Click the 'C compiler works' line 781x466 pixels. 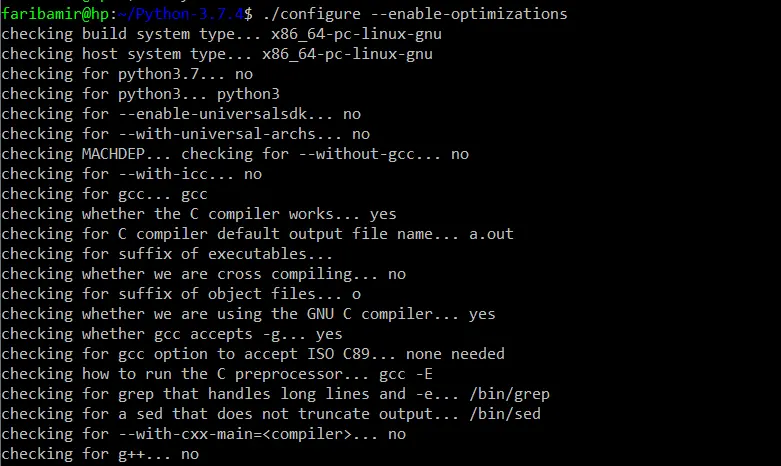[198, 214]
